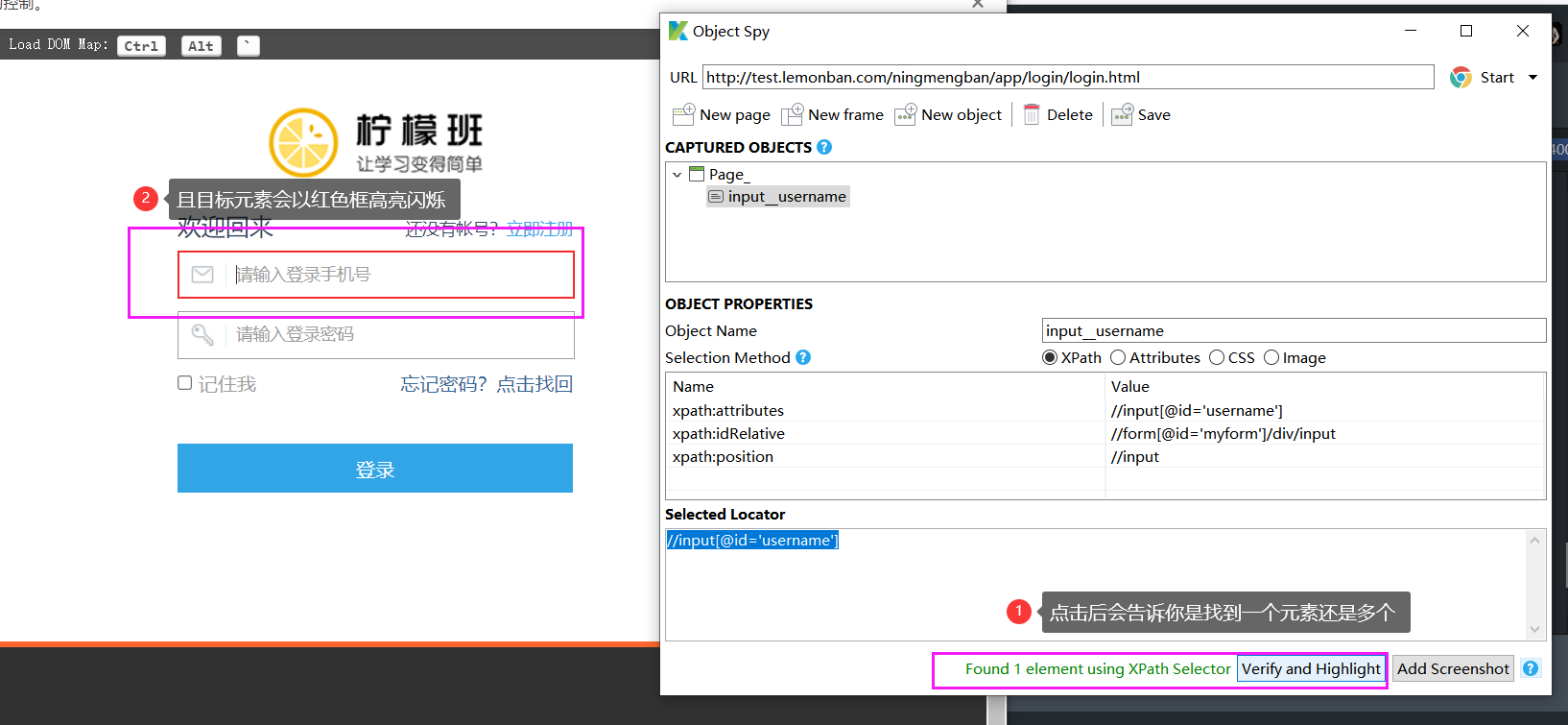Click the Selected Locator scrollbar up arrow

point(1534,540)
